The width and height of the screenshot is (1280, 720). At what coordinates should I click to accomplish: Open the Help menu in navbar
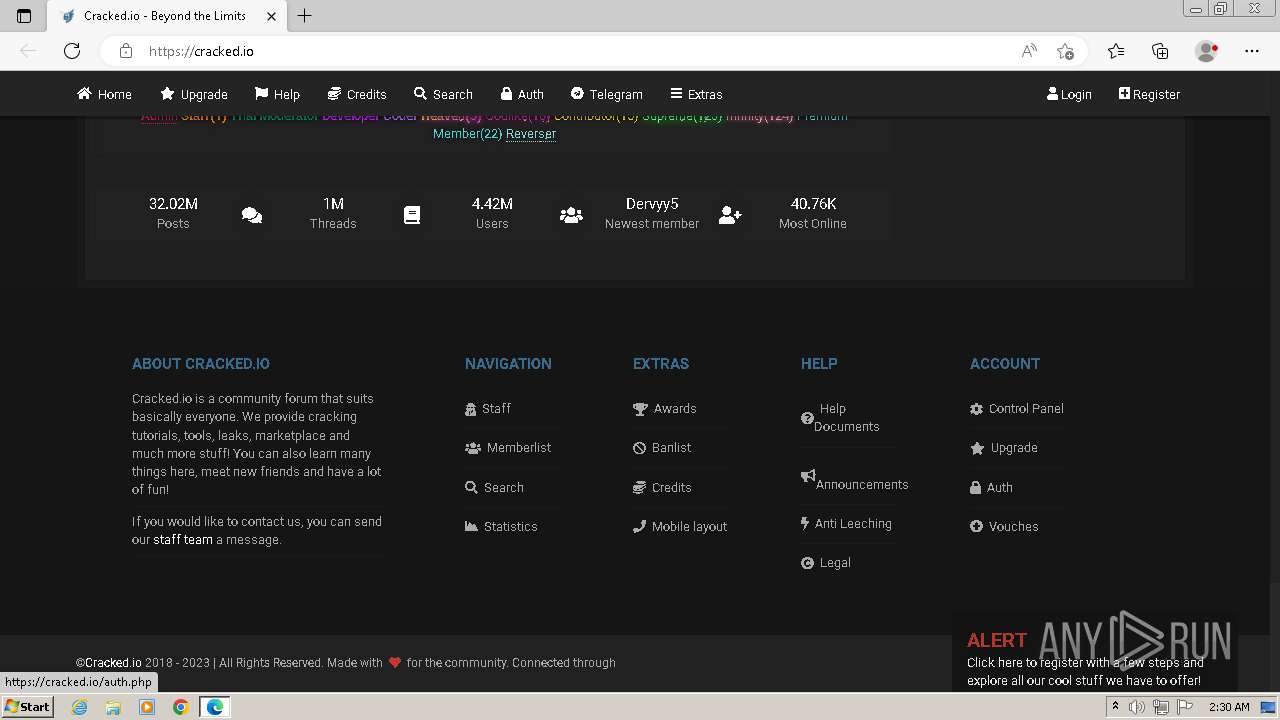point(277,94)
